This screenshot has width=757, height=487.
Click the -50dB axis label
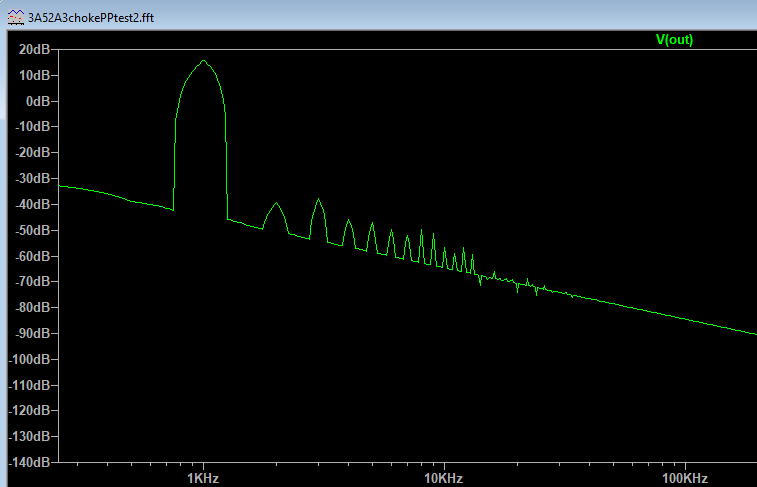click(x=32, y=230)
